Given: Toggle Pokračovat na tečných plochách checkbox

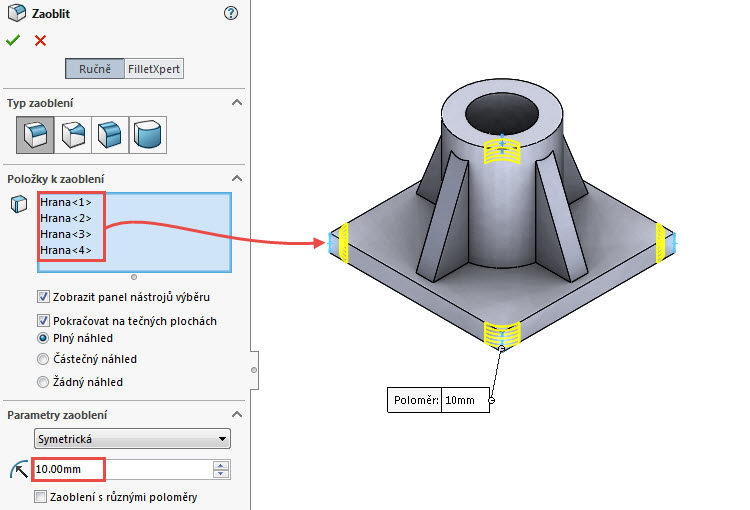Looking at the screenshot, I should tap(43, 321).
